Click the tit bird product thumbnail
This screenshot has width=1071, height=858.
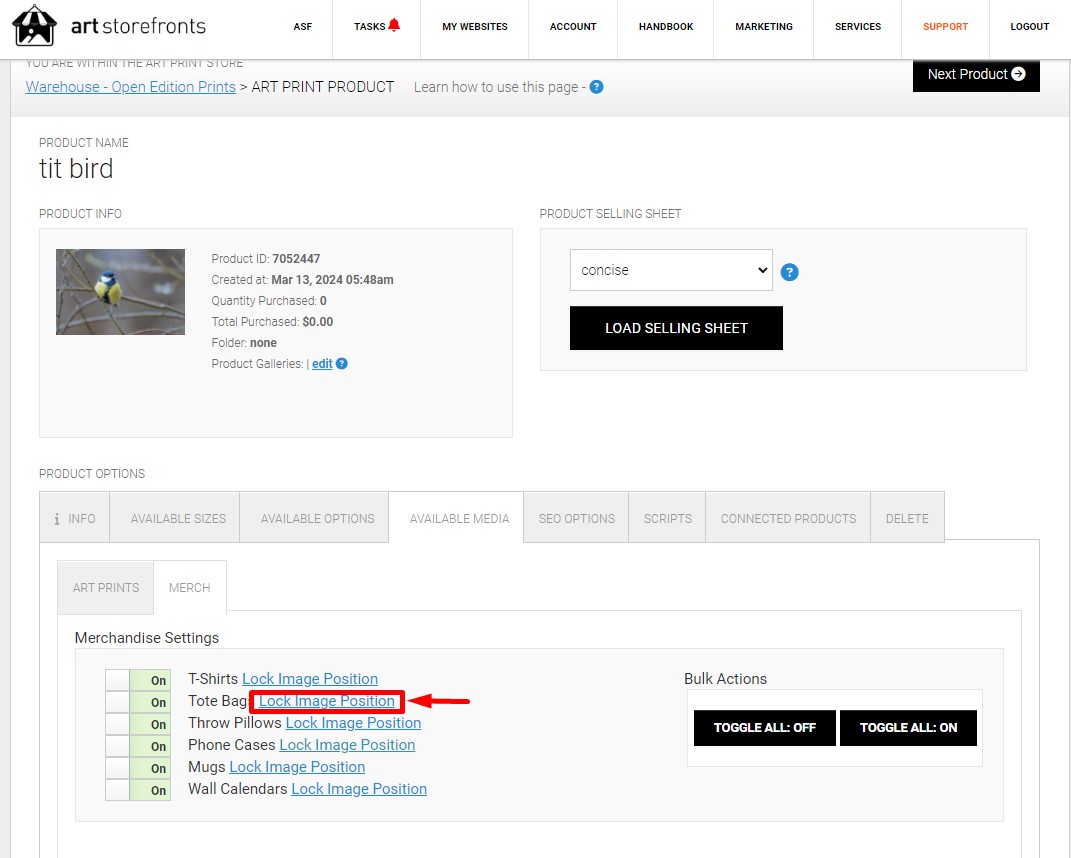[x=120, y=292]
